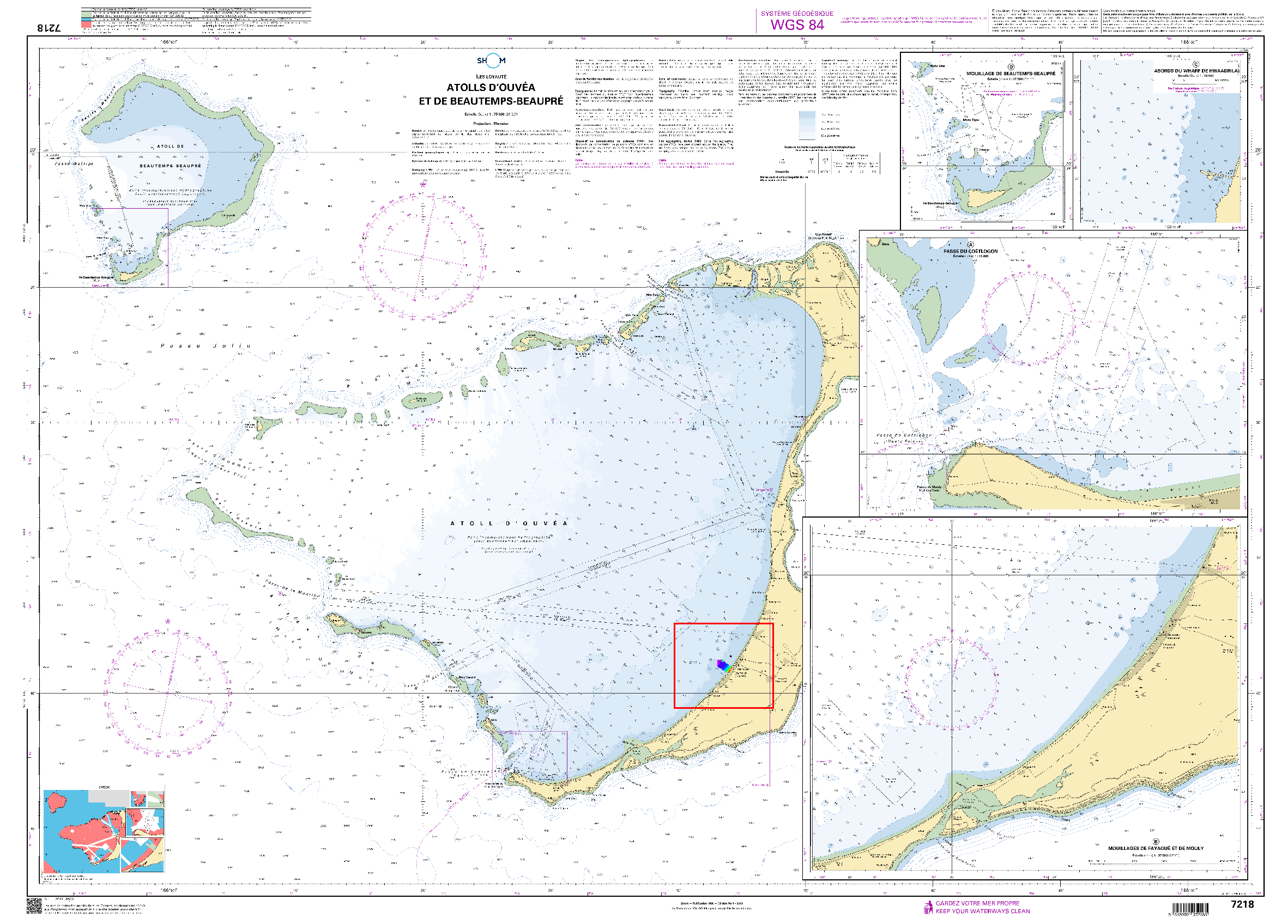The width and height of the screenshot is (1288, 924).
Task: Click the ATOLL D'OUVÉA lagoon label
Action: 509,524
